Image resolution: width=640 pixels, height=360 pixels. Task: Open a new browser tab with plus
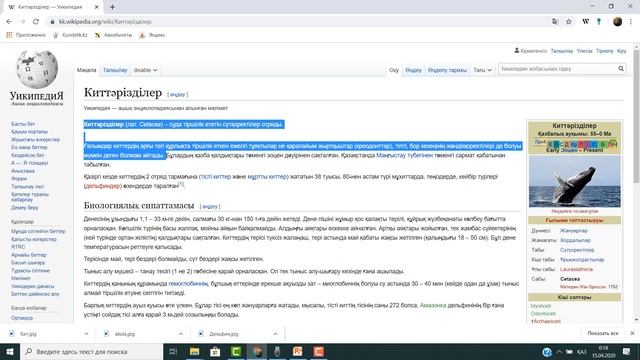pyautogui.click(x=112, y=7)
